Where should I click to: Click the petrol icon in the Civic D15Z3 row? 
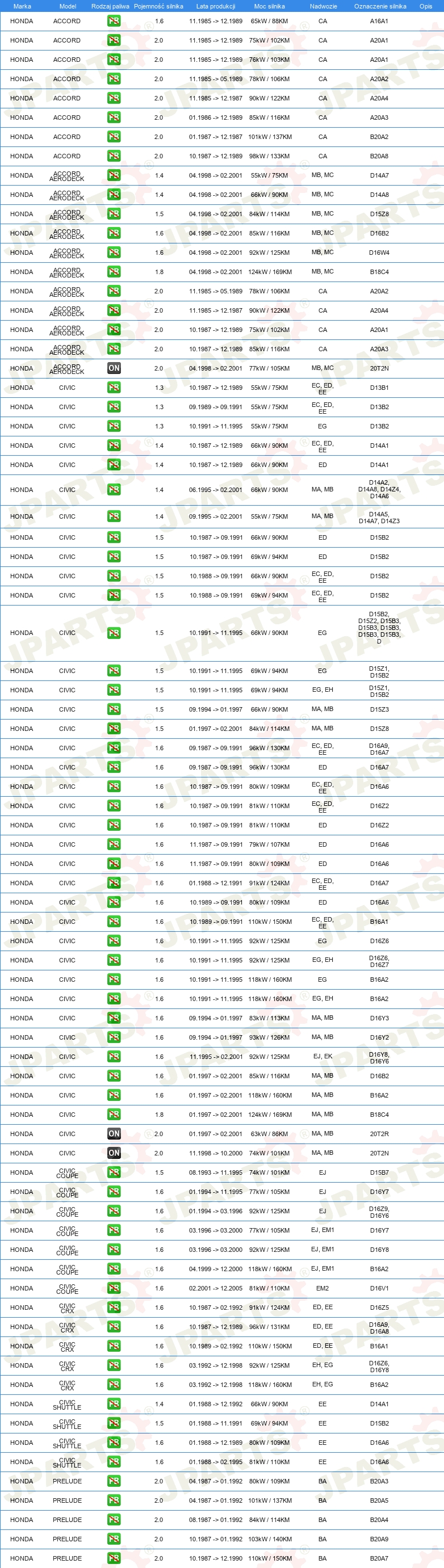click(114, 709)
